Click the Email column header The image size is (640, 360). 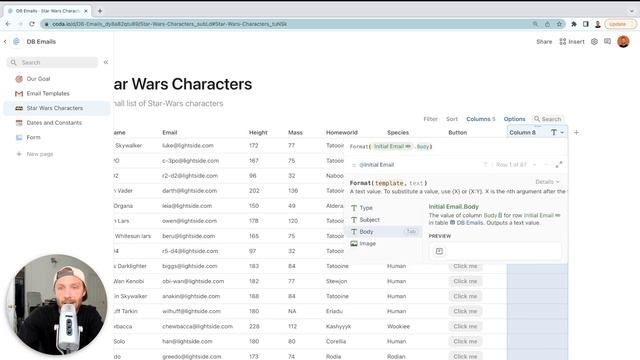(x=170, y=133)
